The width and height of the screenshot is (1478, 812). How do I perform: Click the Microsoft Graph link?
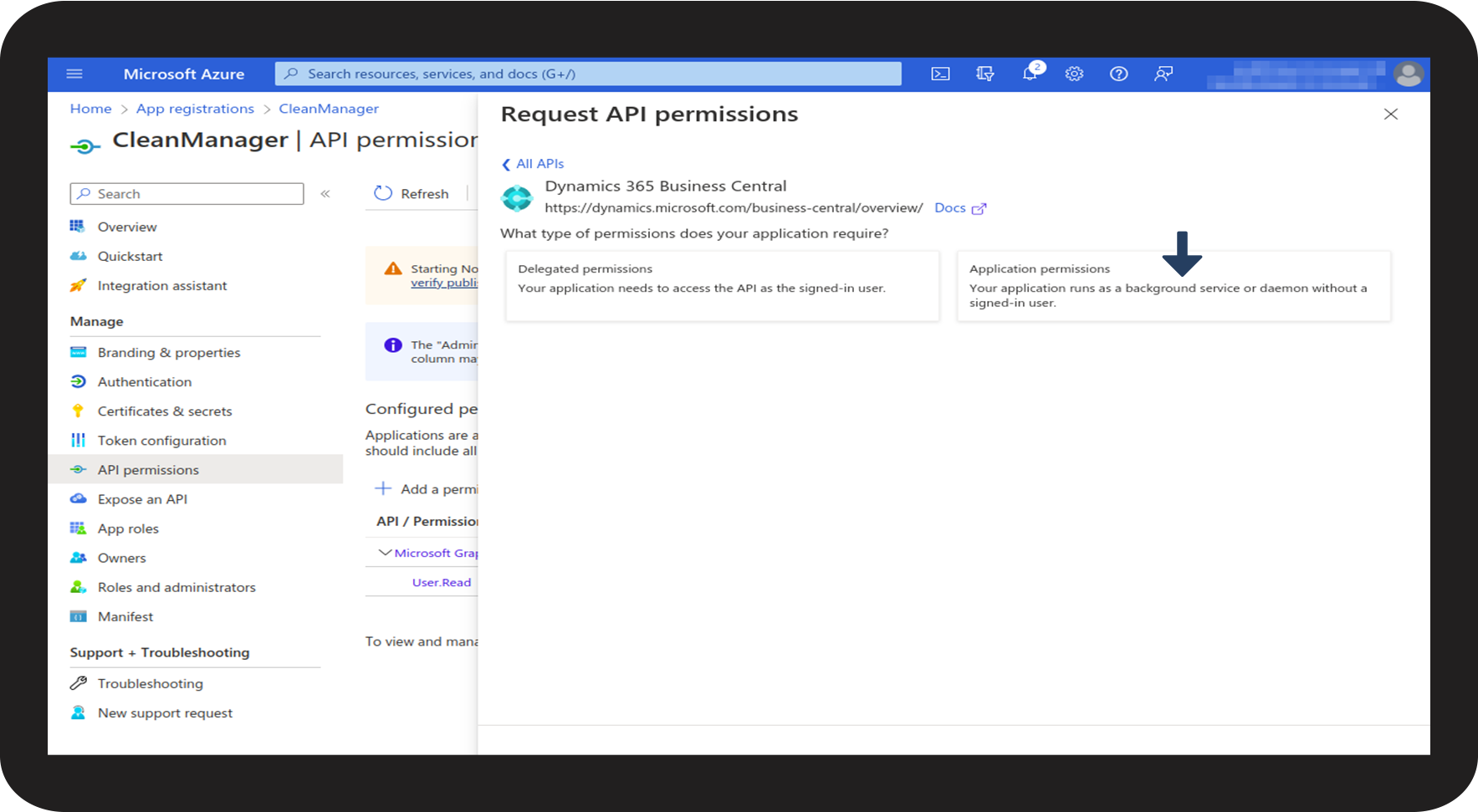pyautogui.click(x=436, y=553)
